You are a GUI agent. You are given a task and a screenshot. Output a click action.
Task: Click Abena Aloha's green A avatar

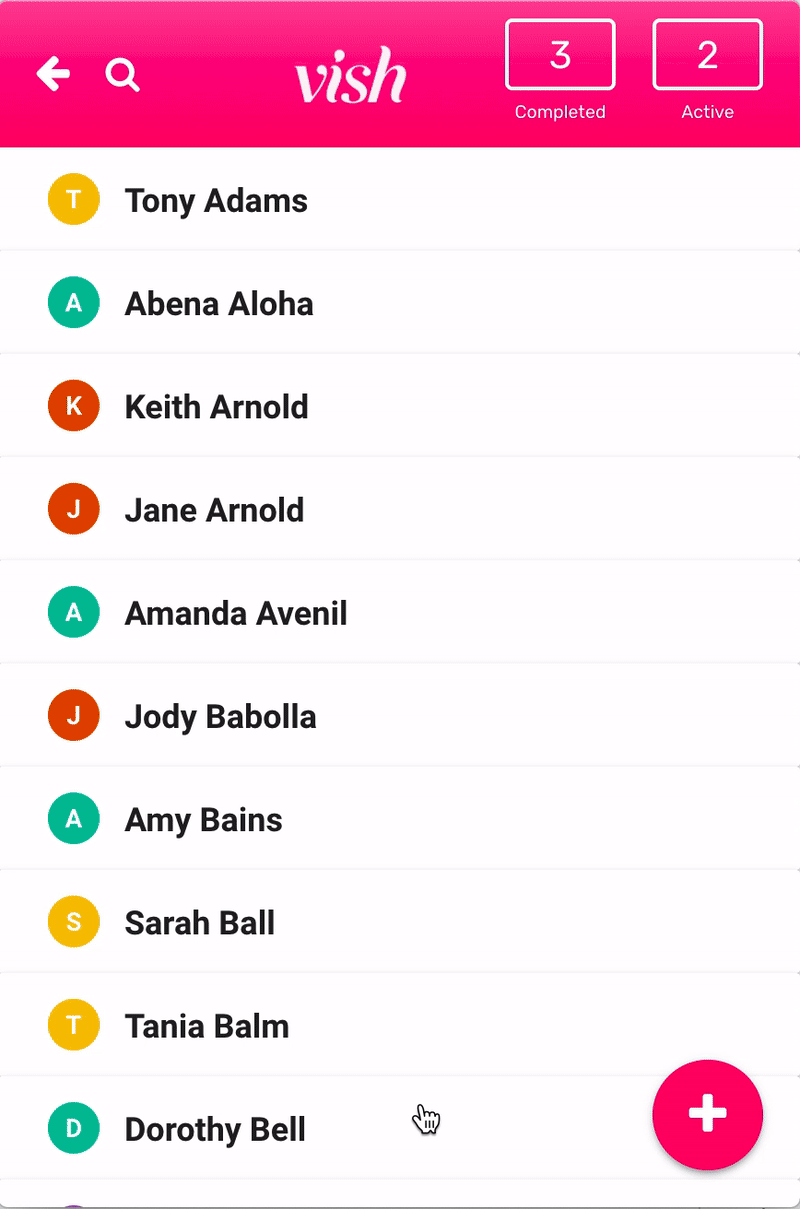point(73,303)
